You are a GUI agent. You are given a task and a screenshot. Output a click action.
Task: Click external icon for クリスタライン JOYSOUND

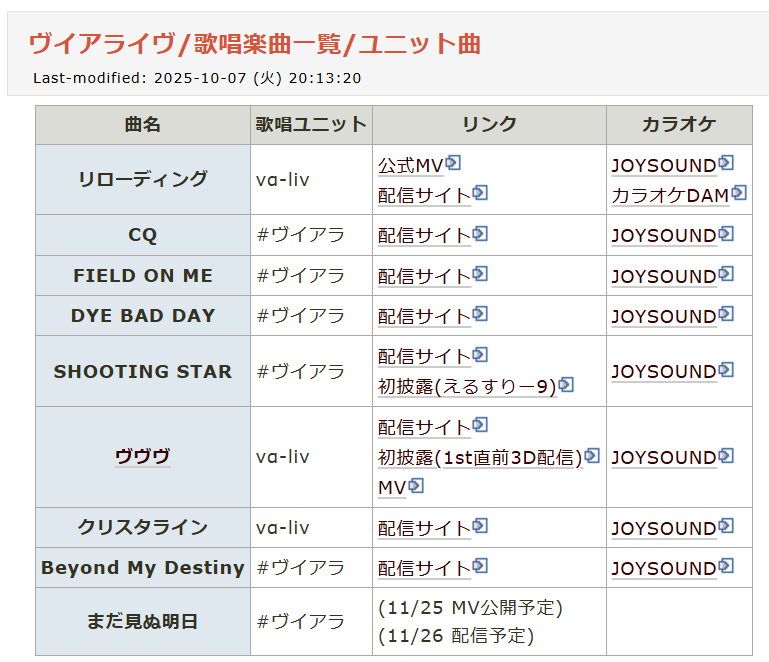[726, 526]
